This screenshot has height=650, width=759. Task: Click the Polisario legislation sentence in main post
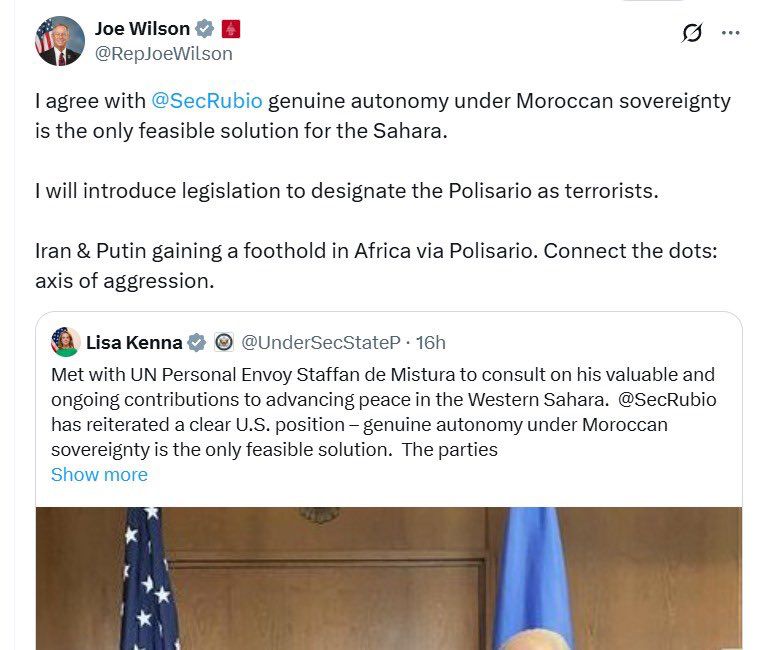[x=346, y=191]
